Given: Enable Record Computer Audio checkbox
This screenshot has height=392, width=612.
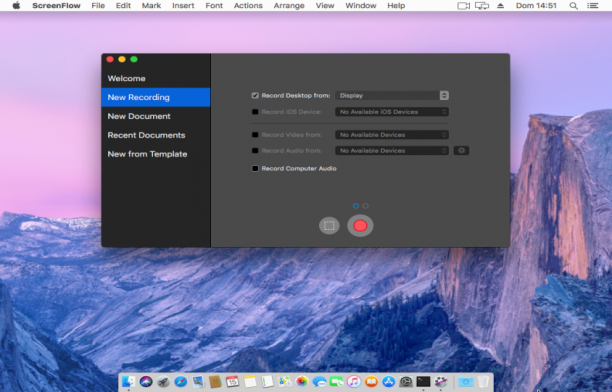Looking at the screenshot, I should pos(255,169).
